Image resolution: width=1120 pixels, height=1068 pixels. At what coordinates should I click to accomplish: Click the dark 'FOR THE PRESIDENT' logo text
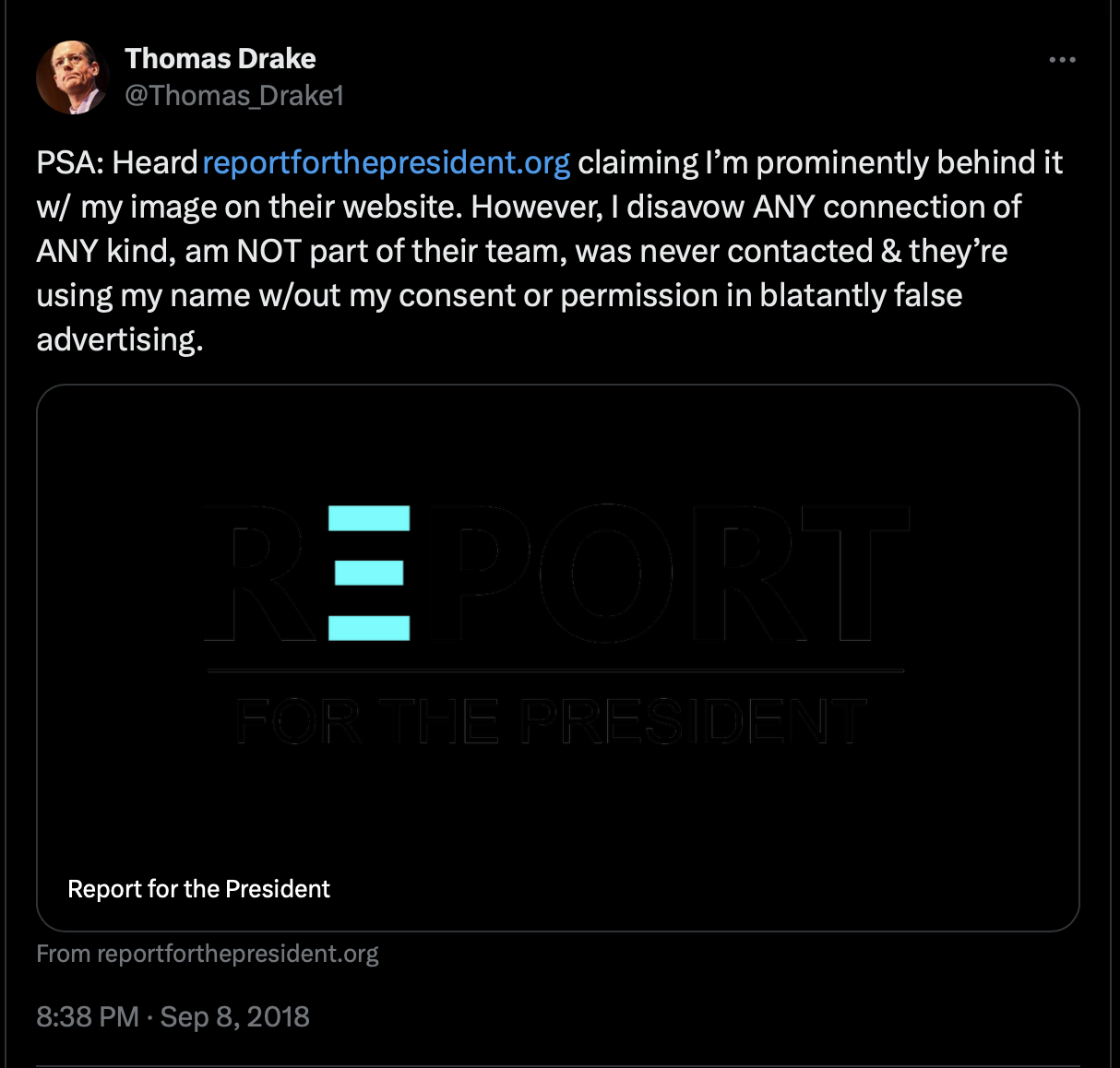(551, 721)
